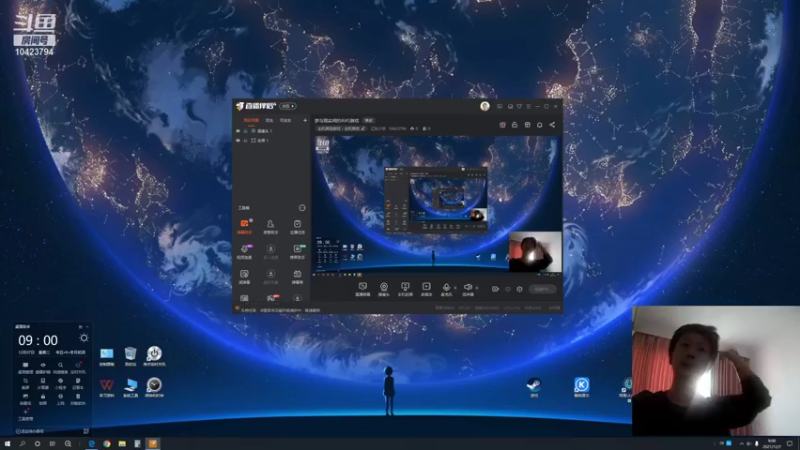The image size is (800, 450).
Task: Open the microphone dropdown arrow
Action: (x=455, y=288)
